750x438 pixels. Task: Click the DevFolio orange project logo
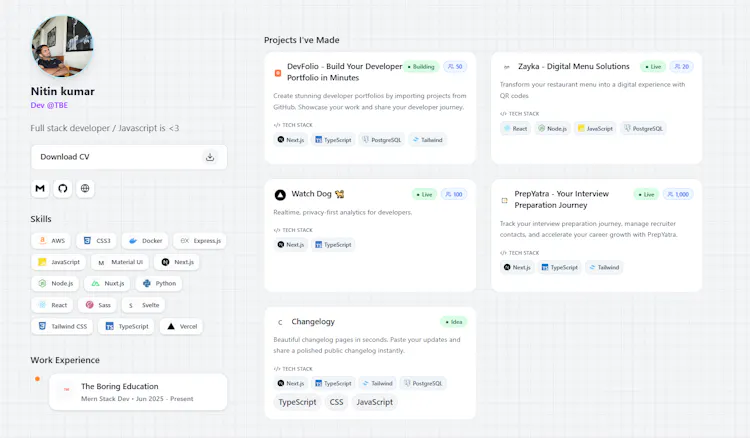(277, 73)
